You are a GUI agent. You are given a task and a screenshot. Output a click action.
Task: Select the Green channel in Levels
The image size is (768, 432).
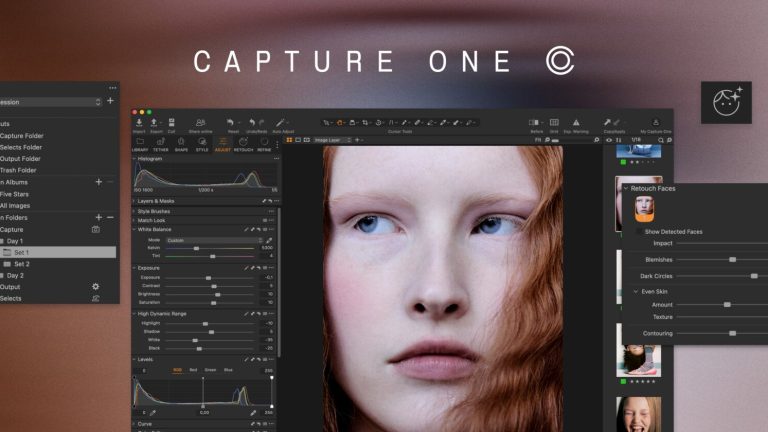210,370
